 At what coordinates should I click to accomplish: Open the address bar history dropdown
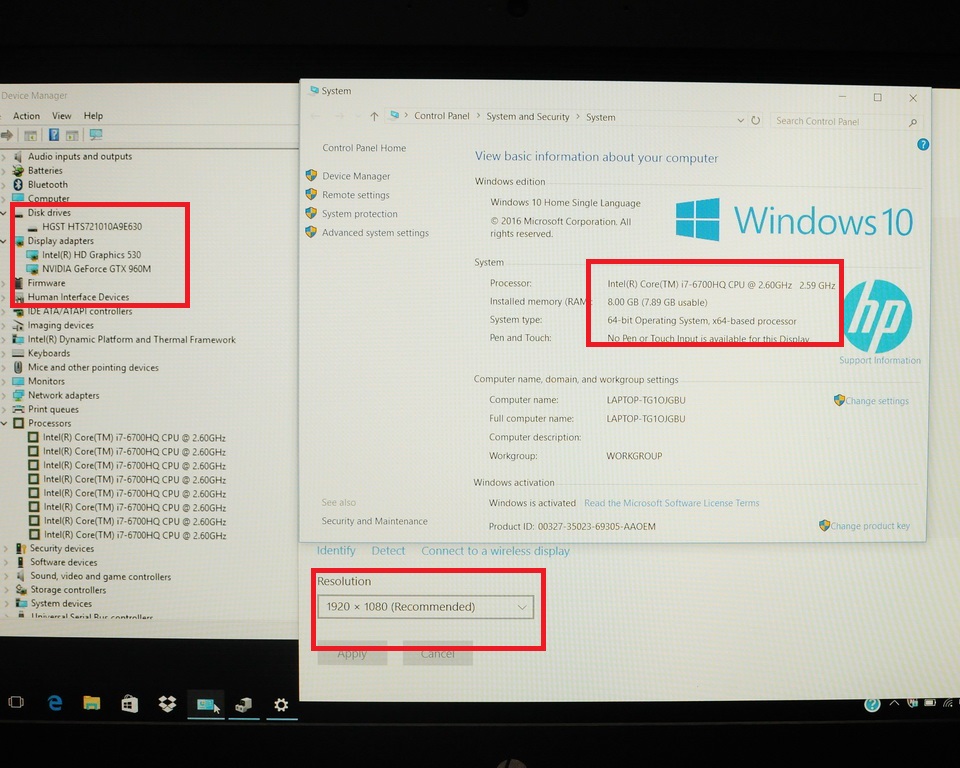tap(740, 120)
